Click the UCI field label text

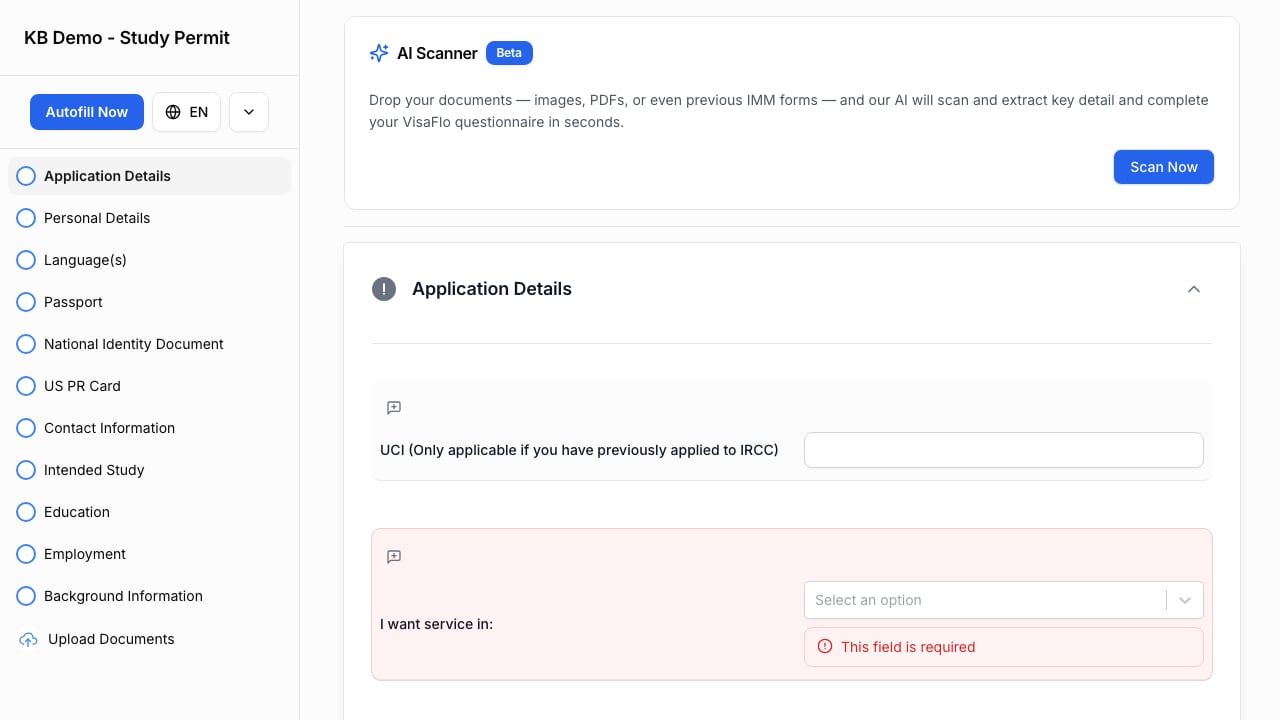tap(579, 450)
